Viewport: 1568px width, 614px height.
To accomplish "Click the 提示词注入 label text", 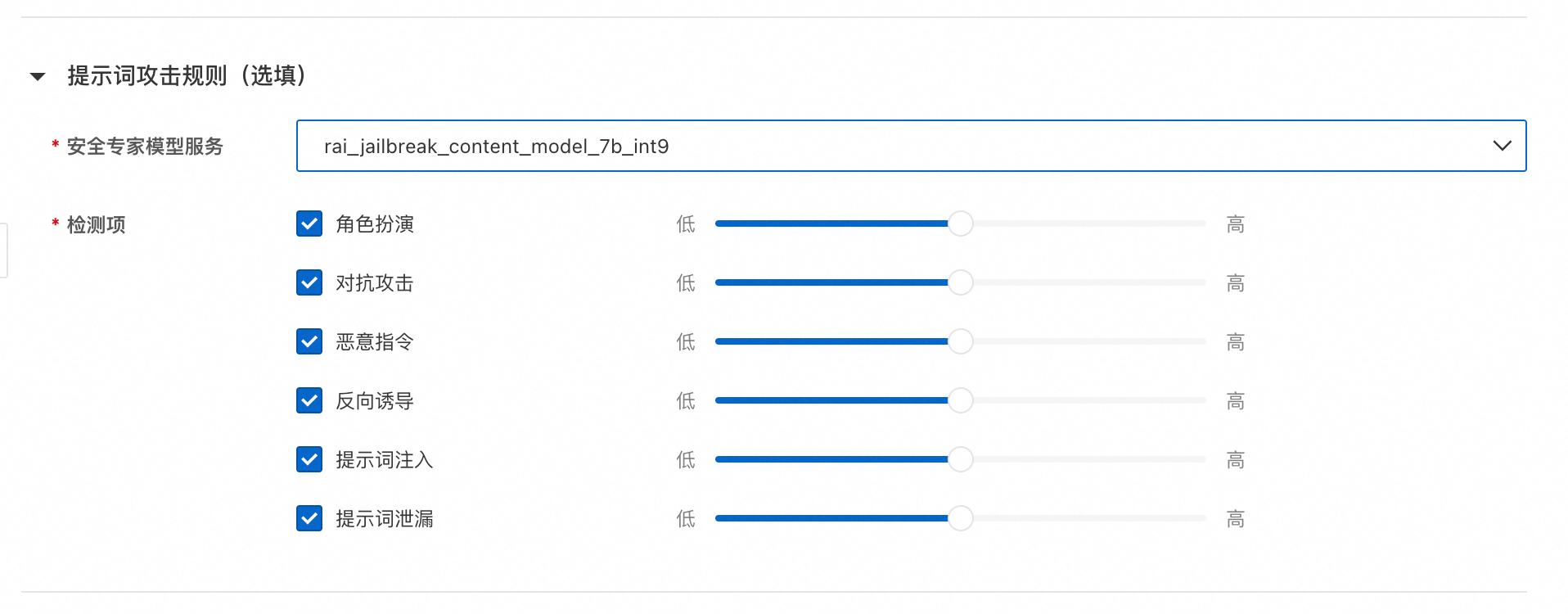I will (x=384, y=460).
